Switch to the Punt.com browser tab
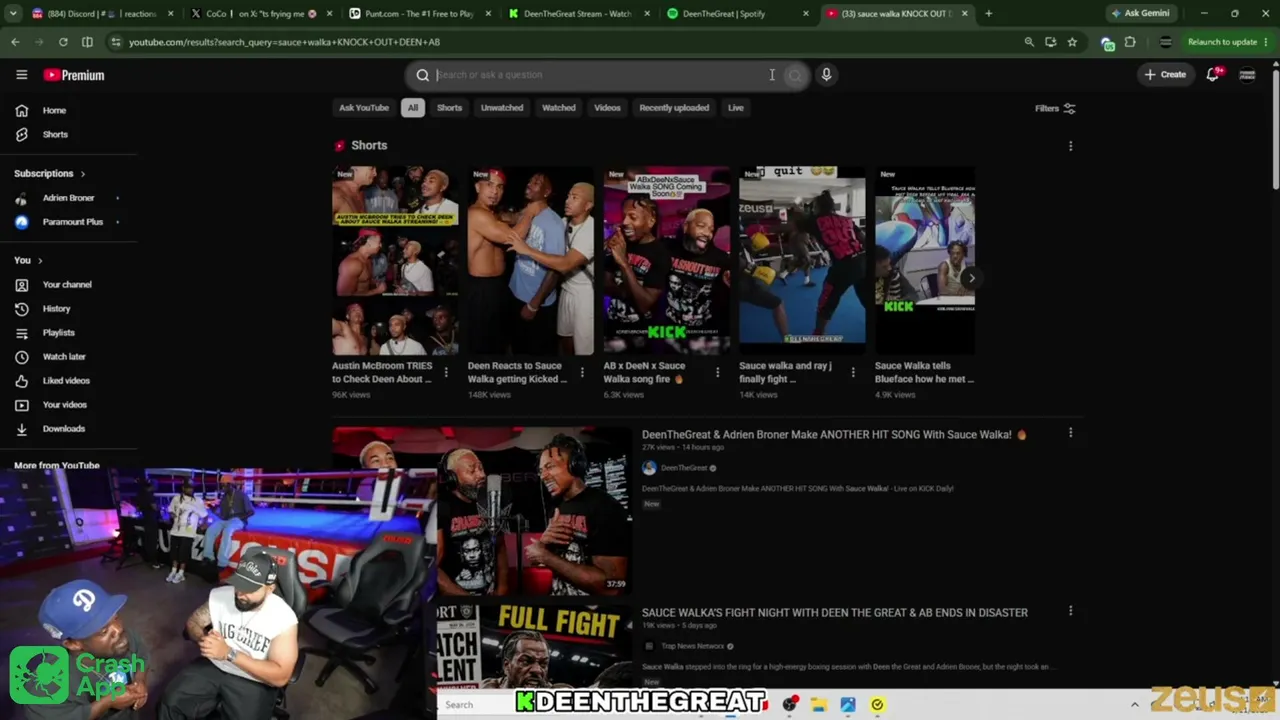The image size is (1280, 720). [418, 14]
